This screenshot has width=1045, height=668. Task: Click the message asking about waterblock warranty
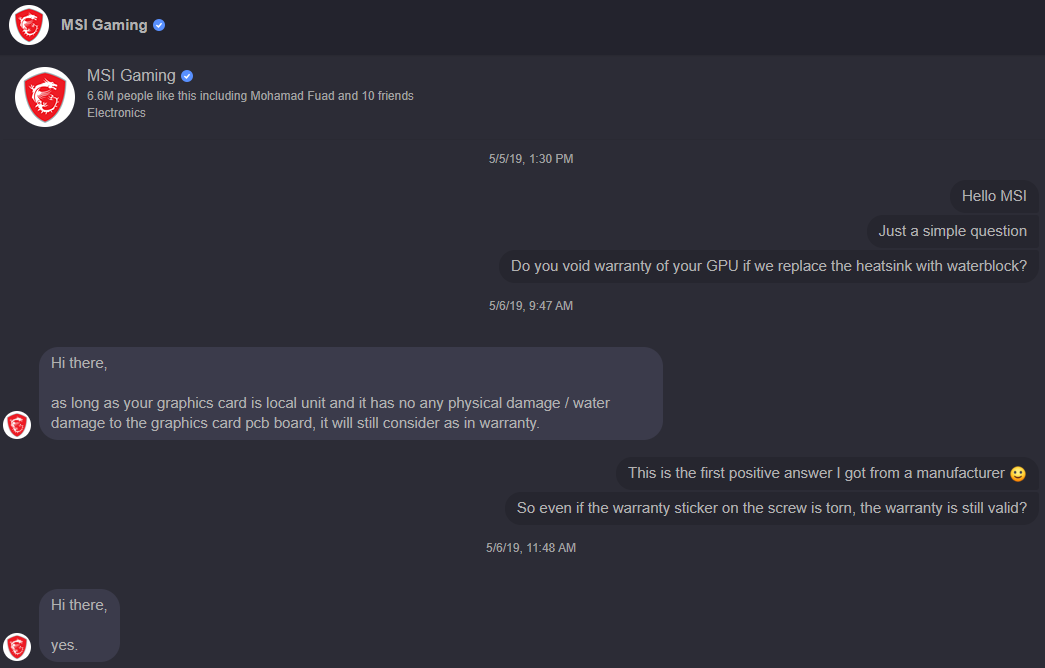pyautogui.click(x=768, y=266)
